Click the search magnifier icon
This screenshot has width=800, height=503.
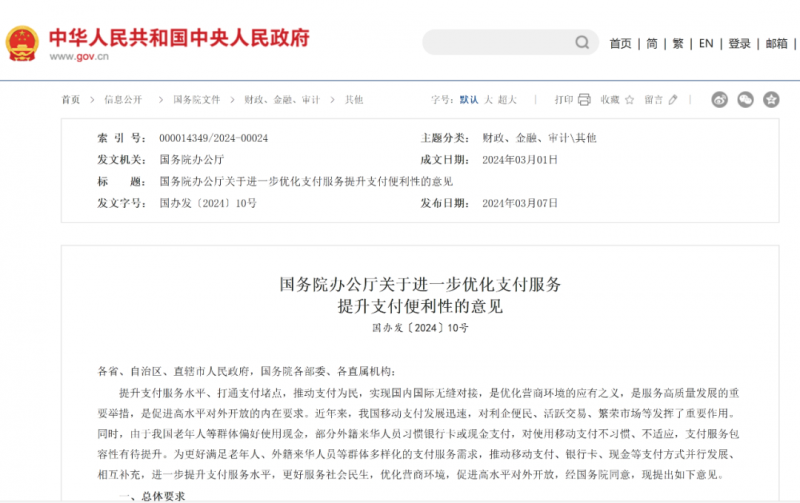[x=582, y=43]
